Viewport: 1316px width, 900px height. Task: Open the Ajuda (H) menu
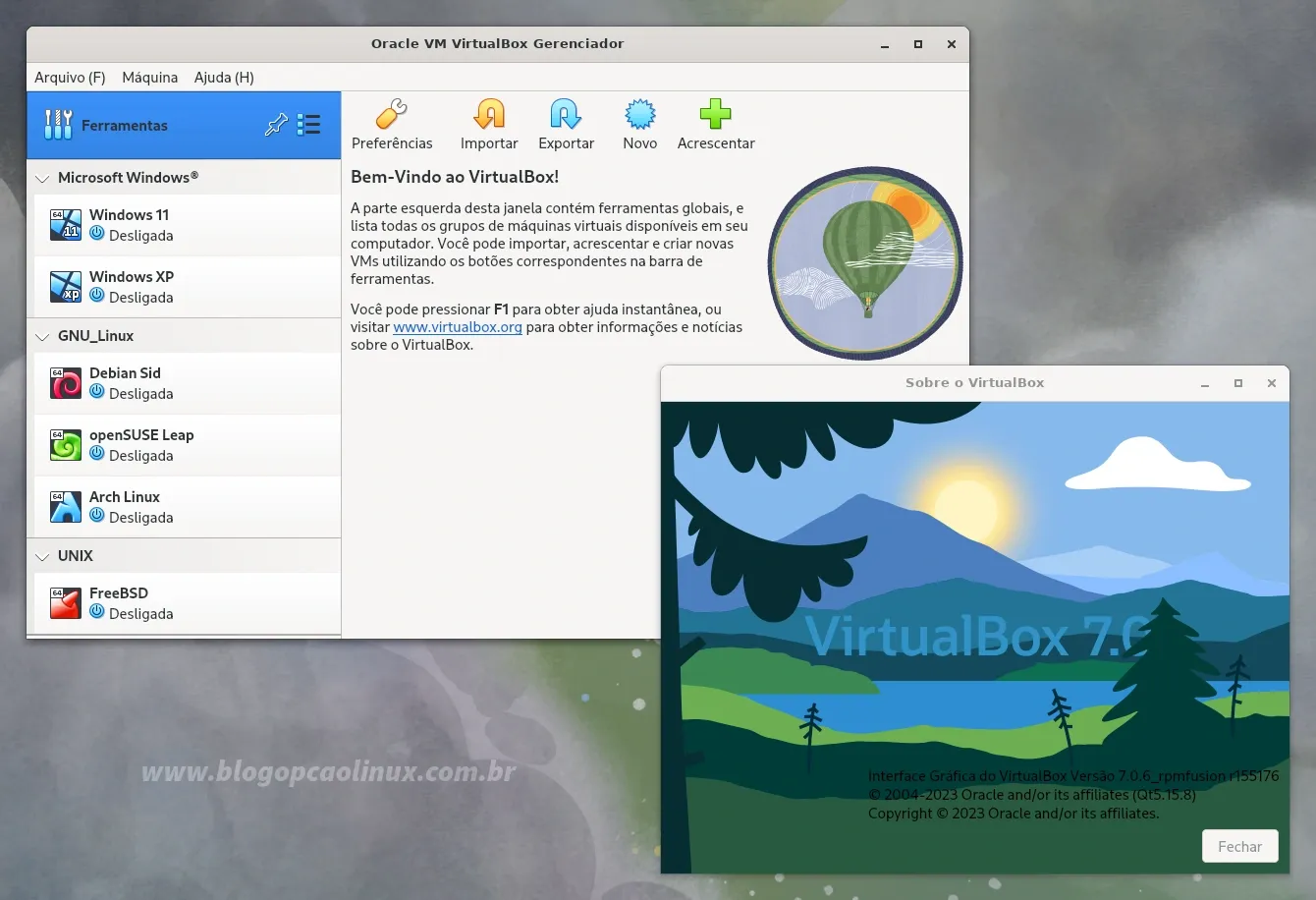[x=224, y=78]
